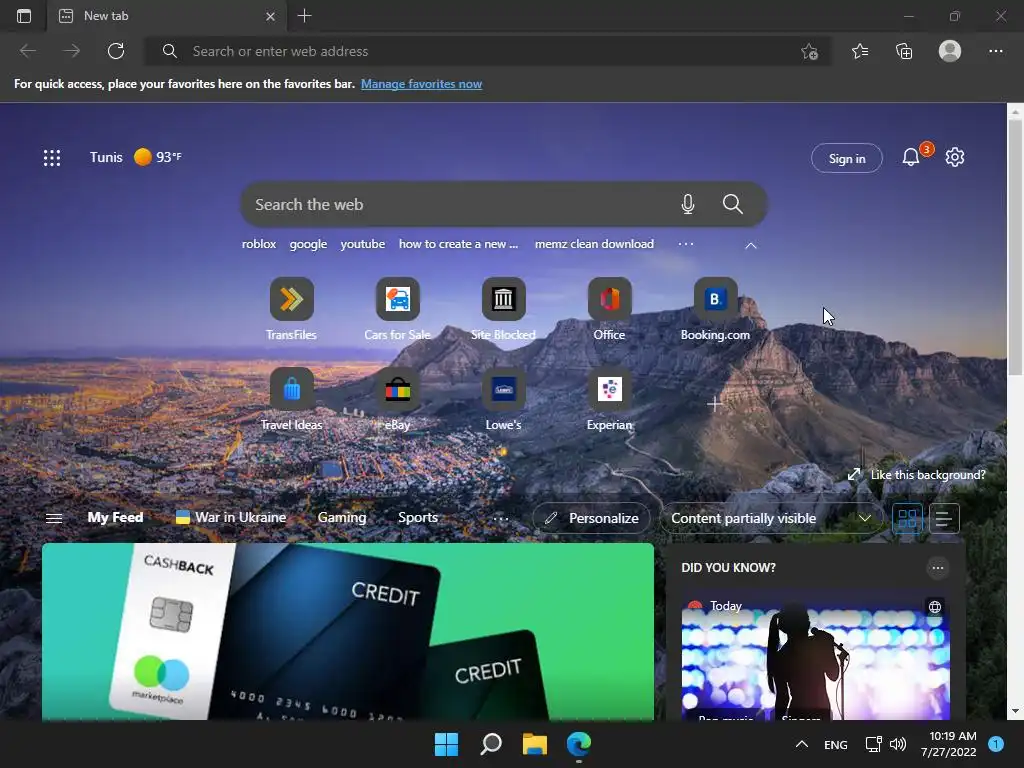Open the app launcher grid icon
Screen dimensions: 1024x768
pos(52,157)
